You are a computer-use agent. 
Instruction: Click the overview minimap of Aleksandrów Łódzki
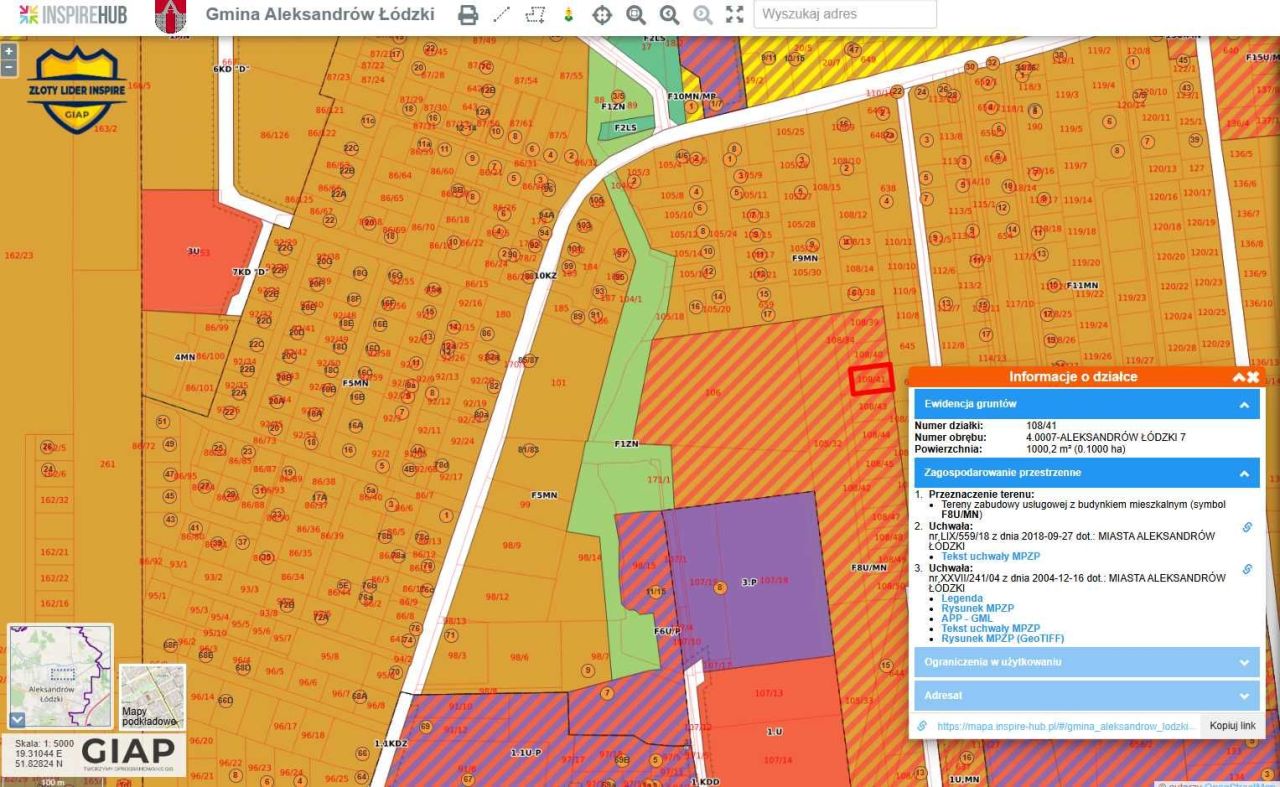[60, 676]
